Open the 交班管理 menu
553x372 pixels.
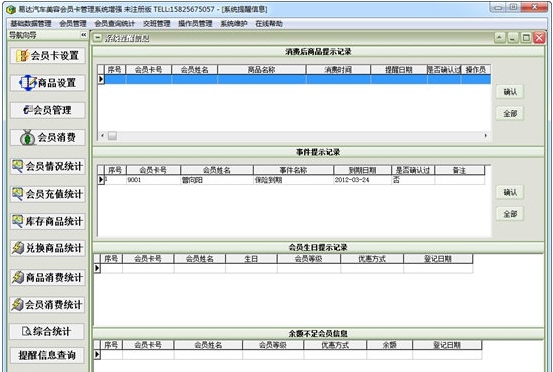pos(157,24)
